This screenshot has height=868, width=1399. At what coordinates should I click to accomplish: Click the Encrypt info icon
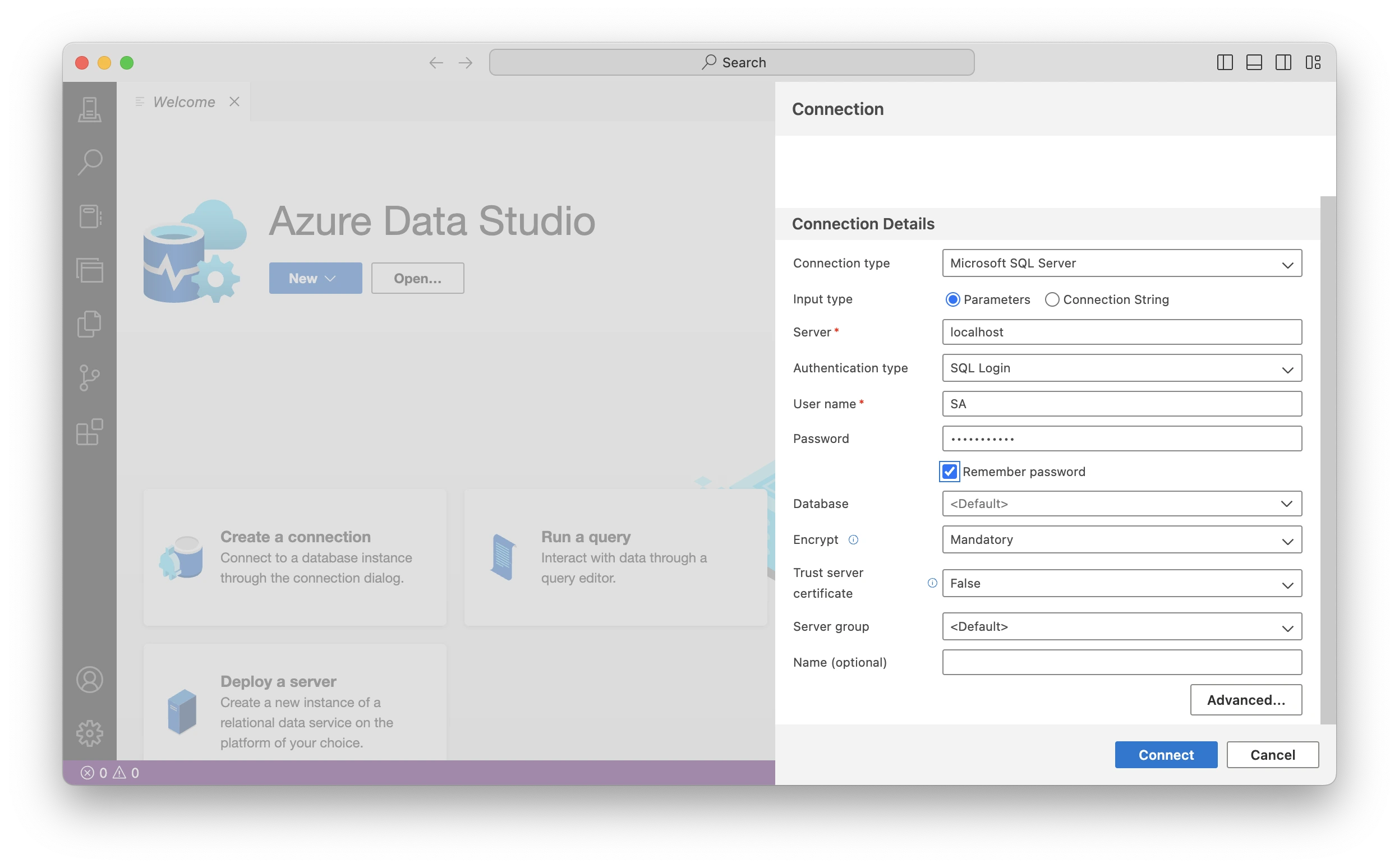[854, 540]
